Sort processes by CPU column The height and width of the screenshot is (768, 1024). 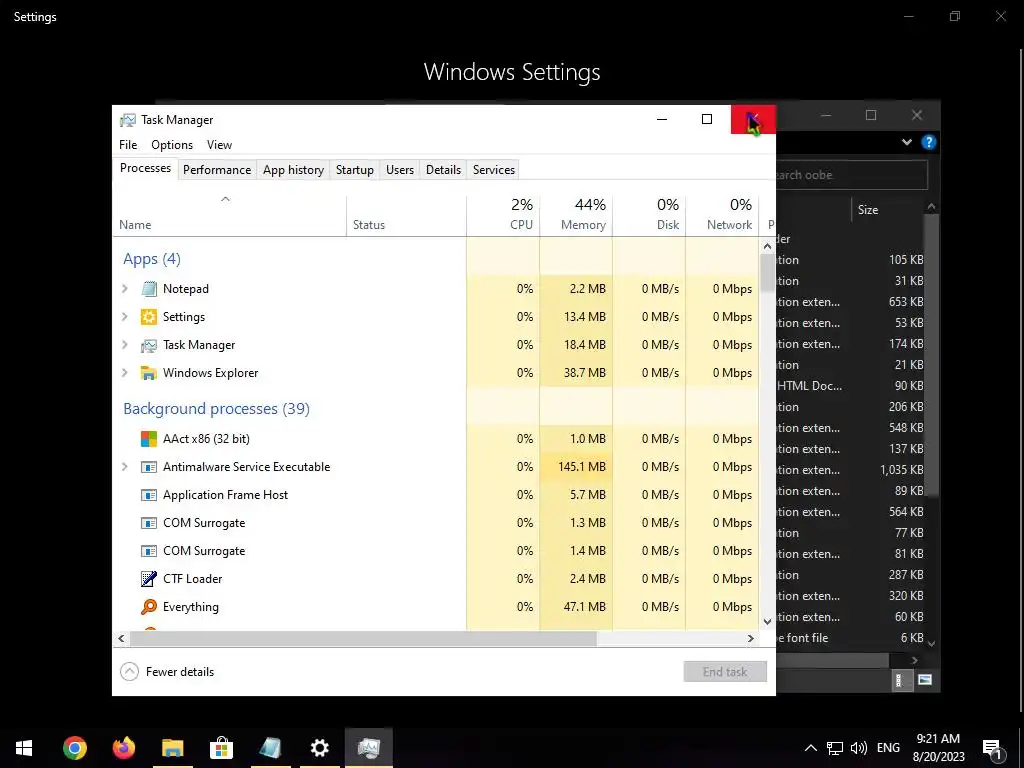[x=504, y=216]
